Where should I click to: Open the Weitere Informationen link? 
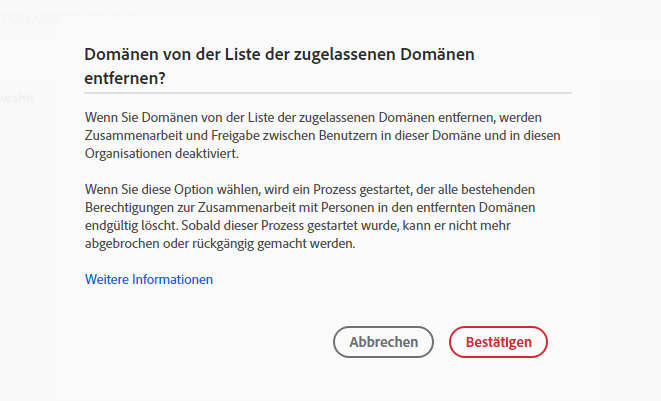(x=149, y=280)
